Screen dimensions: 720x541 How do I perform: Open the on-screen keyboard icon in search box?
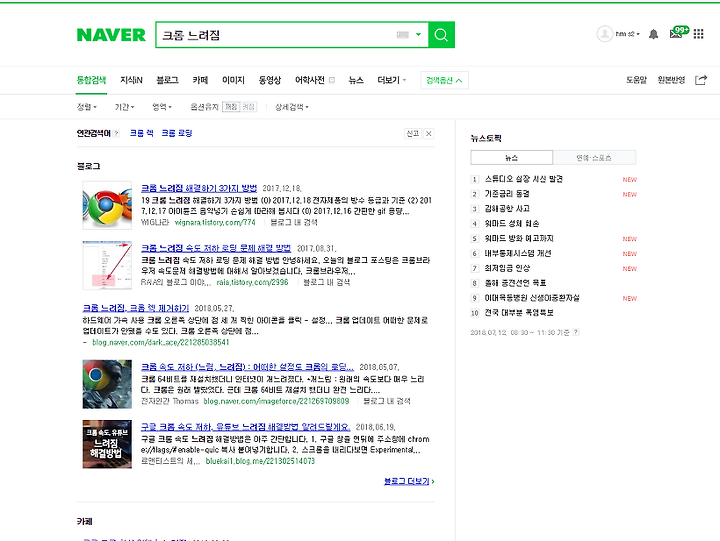(403, 34)
